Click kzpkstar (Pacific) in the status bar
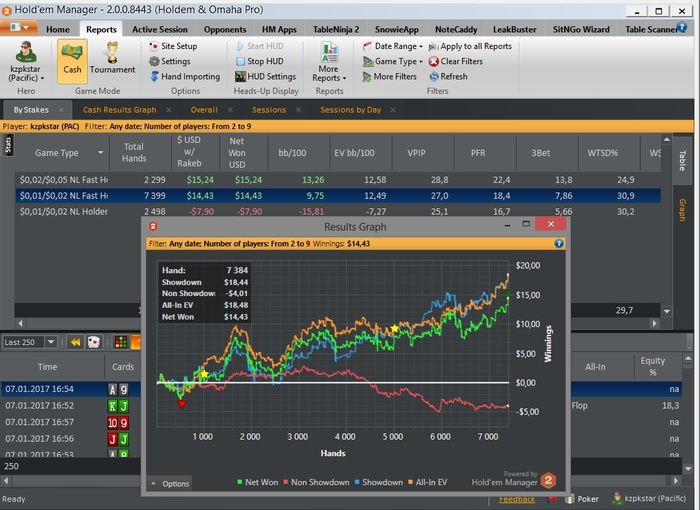Screen dimensions: 700x510 click(649, 498)
